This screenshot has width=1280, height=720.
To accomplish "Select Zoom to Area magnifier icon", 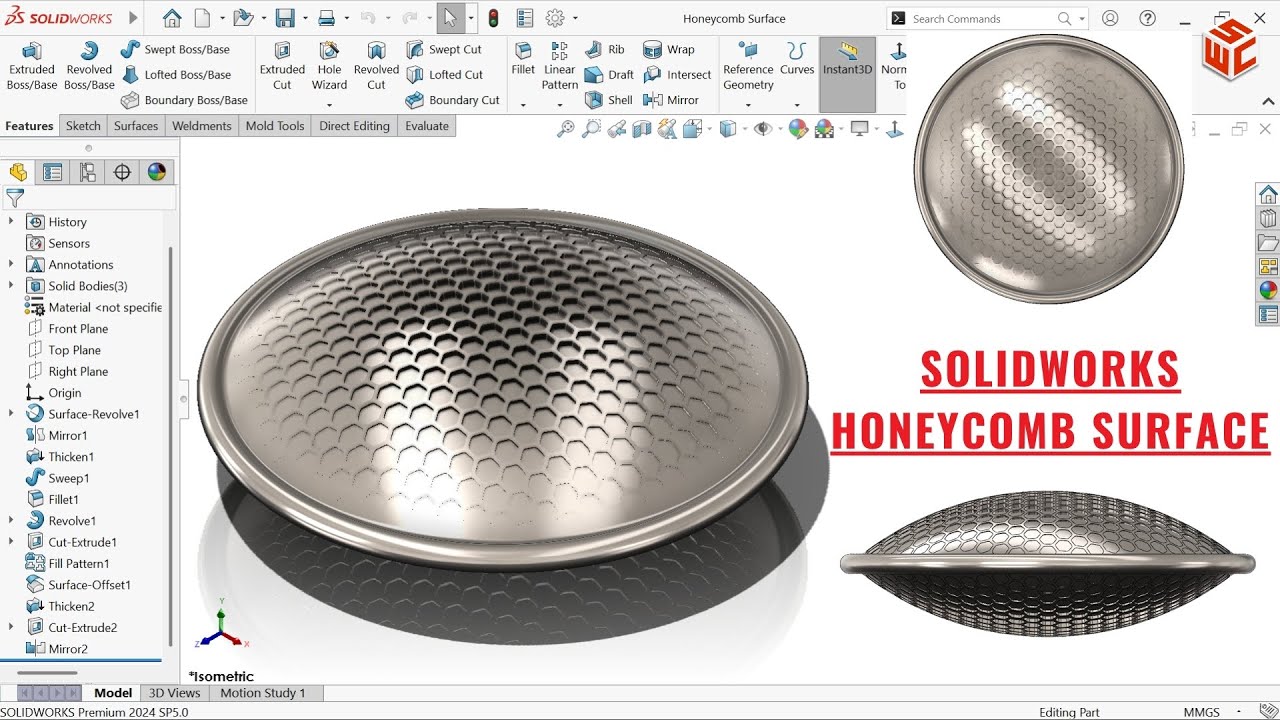I will [x=591, y=128].
